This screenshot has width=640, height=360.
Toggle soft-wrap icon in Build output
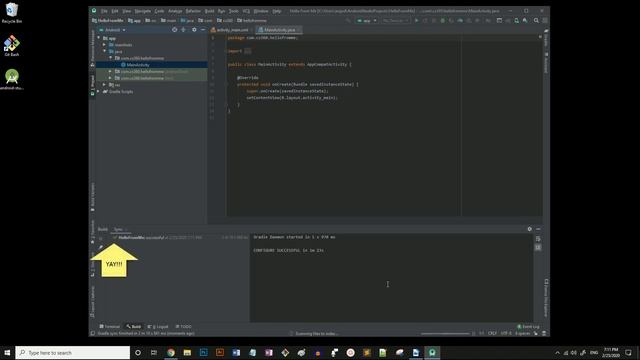click(538, 239)
